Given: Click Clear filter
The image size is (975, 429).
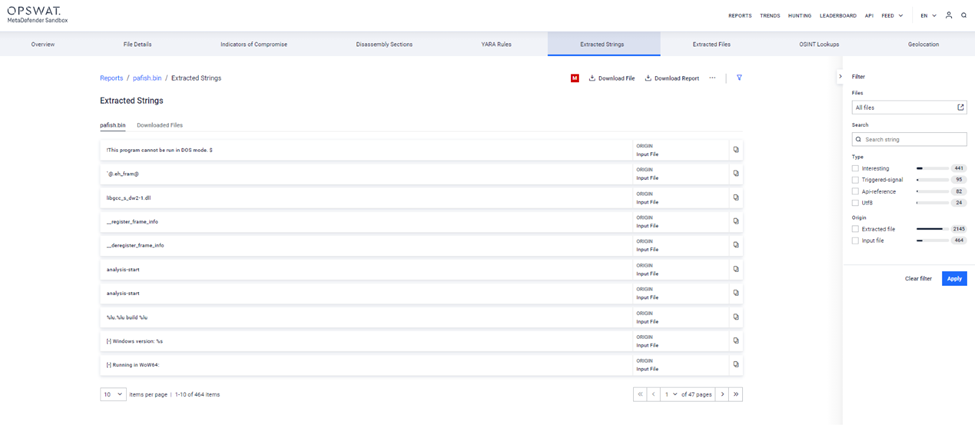Looking at the screenshot, I should (x=918, y=279).
